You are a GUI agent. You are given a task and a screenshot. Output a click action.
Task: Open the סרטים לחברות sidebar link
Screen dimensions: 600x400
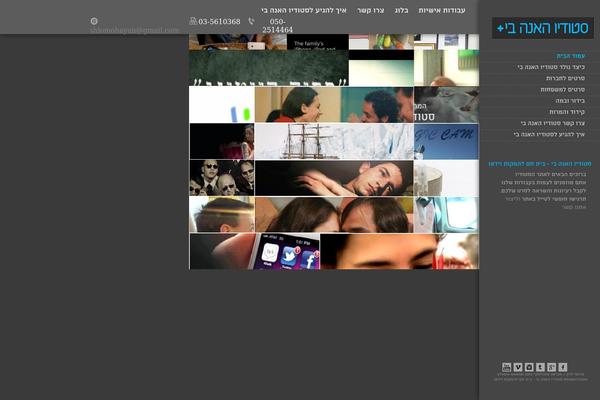(x=566, y=78)
